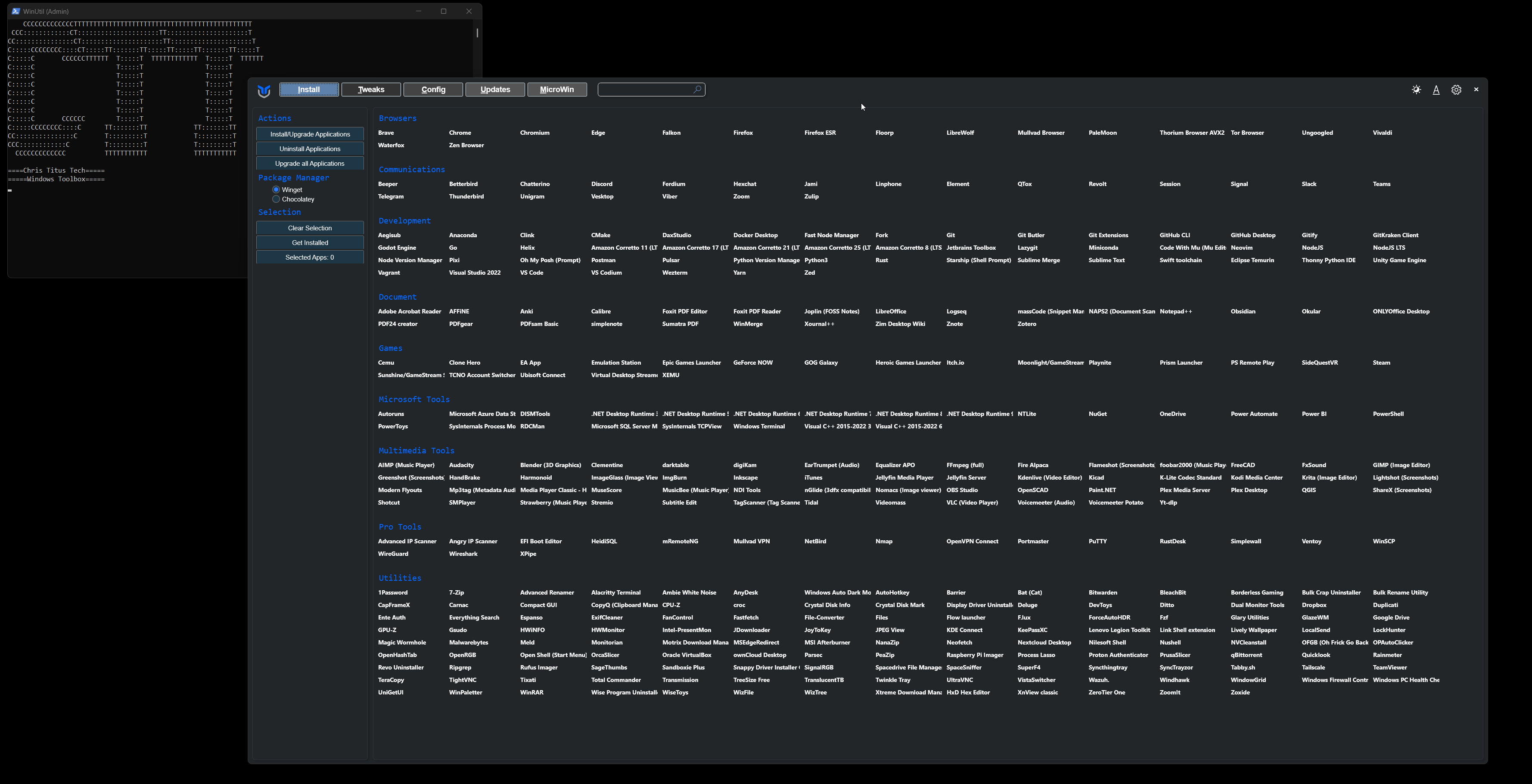This screenshot has height=784, width=1532.
Task: Open font scaling via the A icon
Action: tap(1436, 90)
